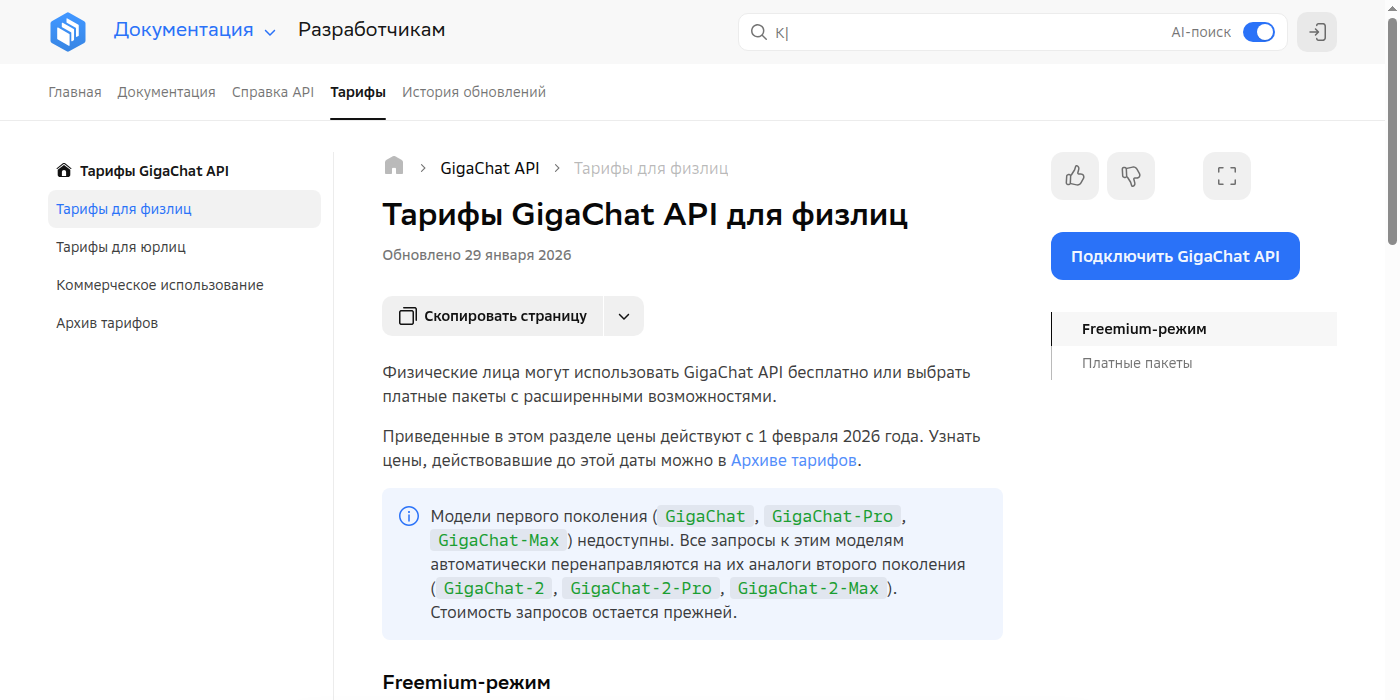
Task: Open the search by clicking the magnifier icon
Action: pos(760,32)
